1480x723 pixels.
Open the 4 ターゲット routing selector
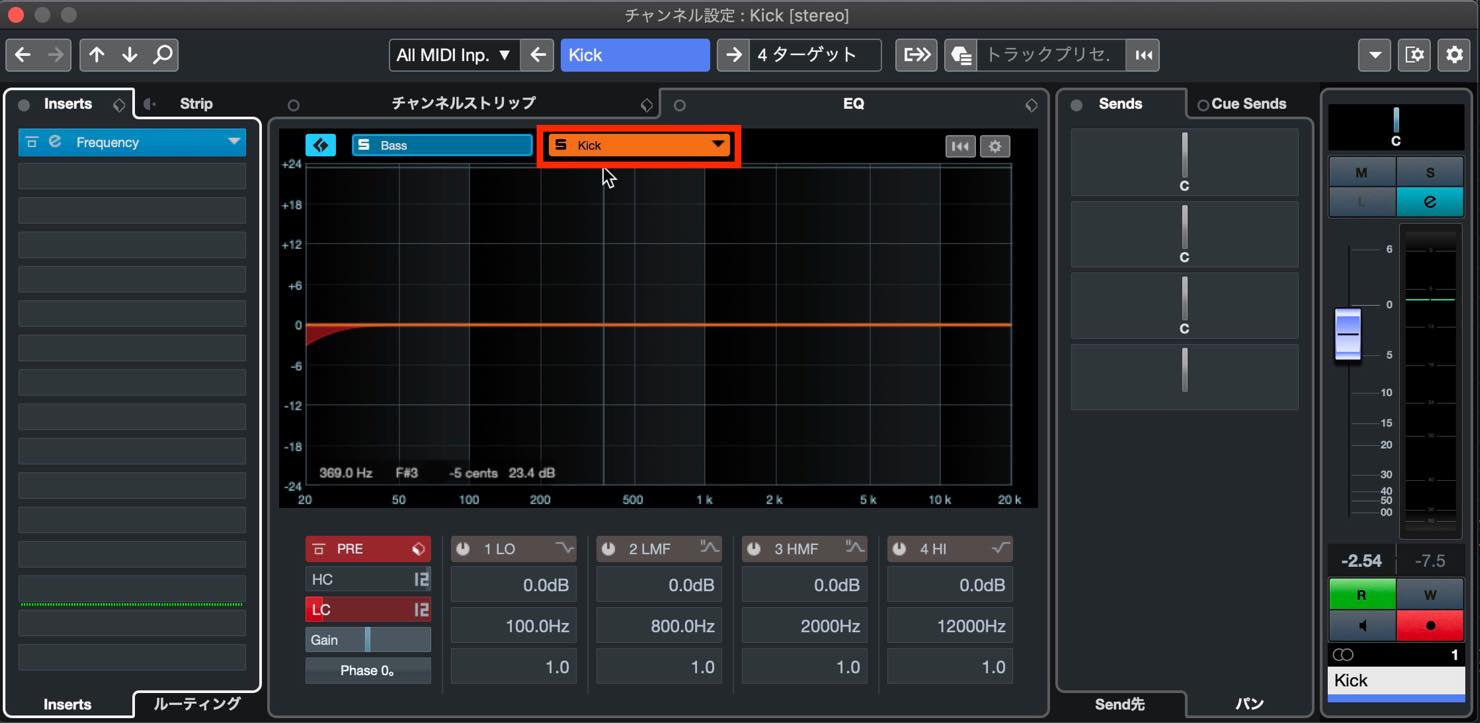click(x=816, y=55)
